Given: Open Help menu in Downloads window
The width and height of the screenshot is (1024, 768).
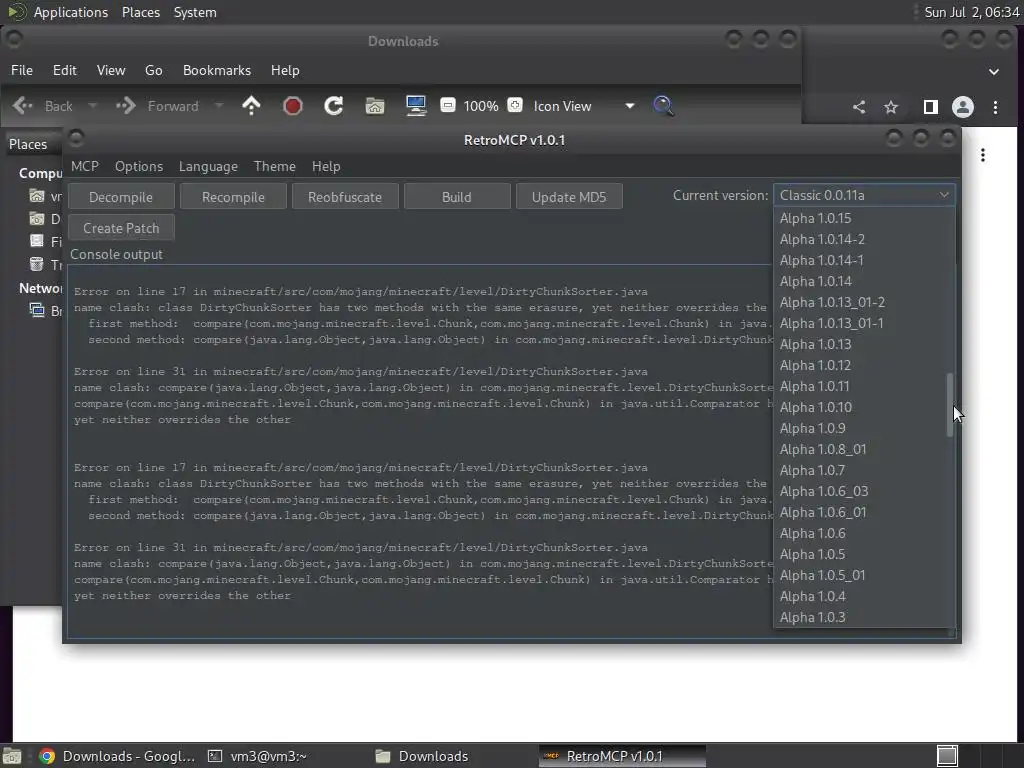Looking at the screenshot, I should pyautogui.click(x=285, y=70).
